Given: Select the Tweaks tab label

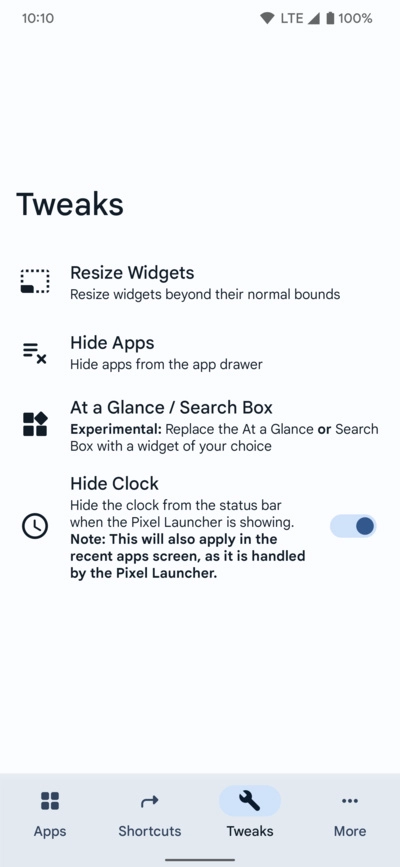Looking at the screenshot, I should pyautogui.click(x=250, y=831).
